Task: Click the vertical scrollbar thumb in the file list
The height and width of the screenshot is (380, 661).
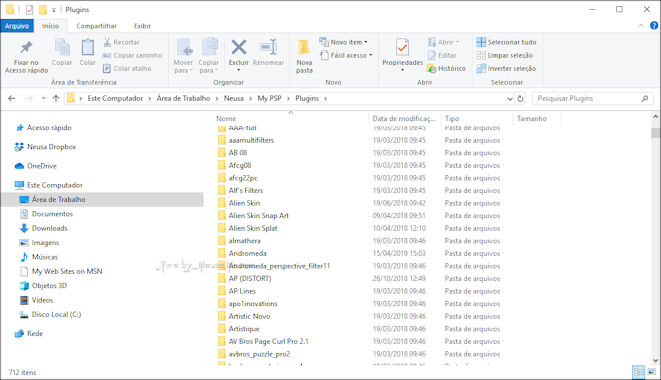Action: [x=655, y=132]
